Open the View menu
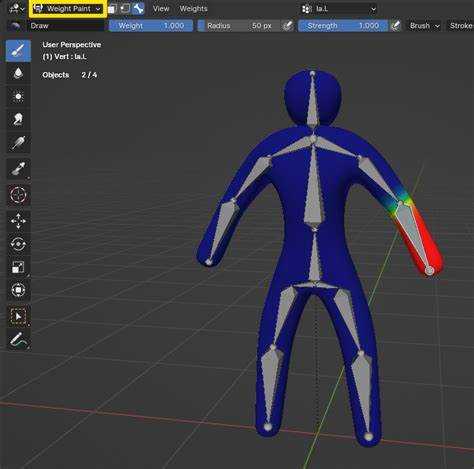The width and height of the screenshot is (474, 469). coord(161,9)
